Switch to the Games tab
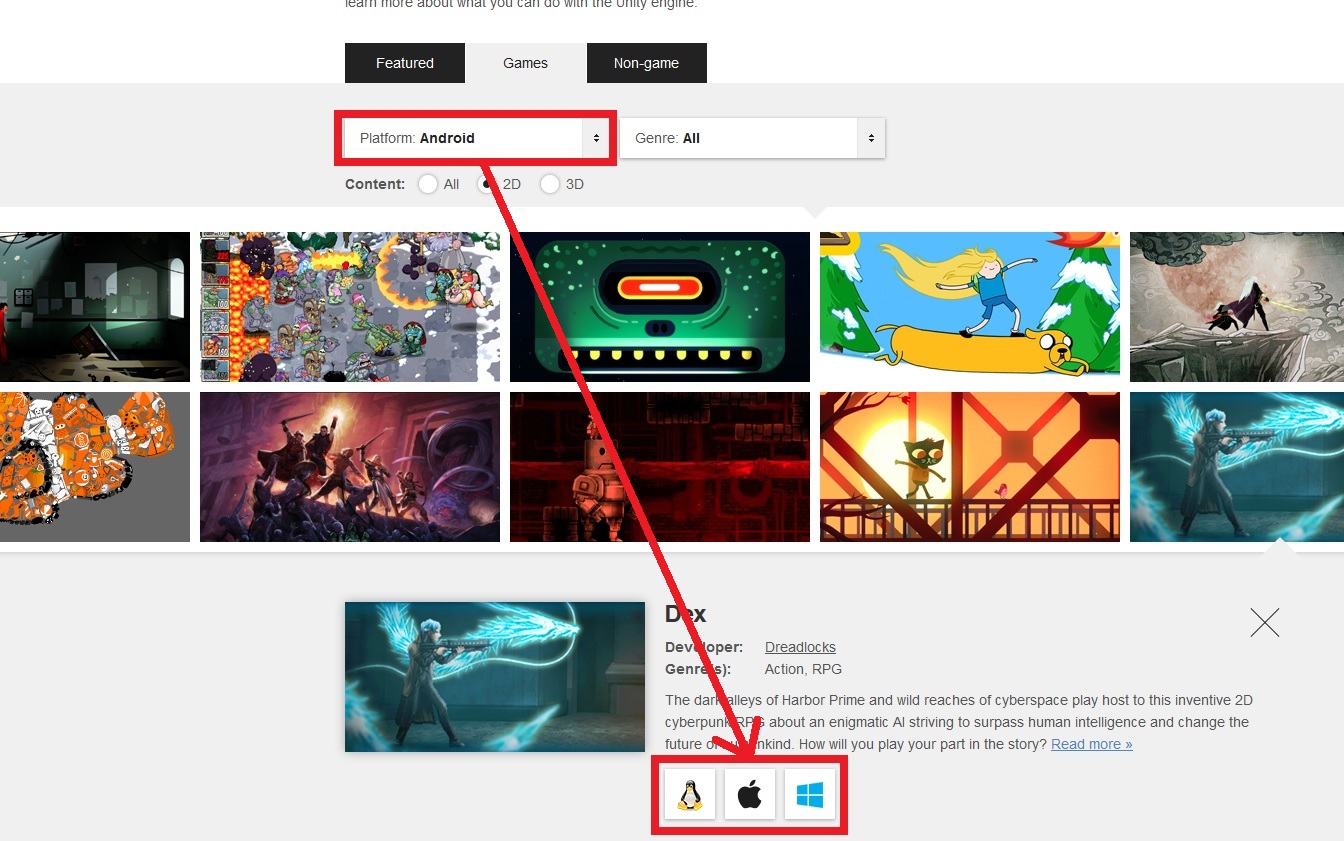 (x=526, y=63)
